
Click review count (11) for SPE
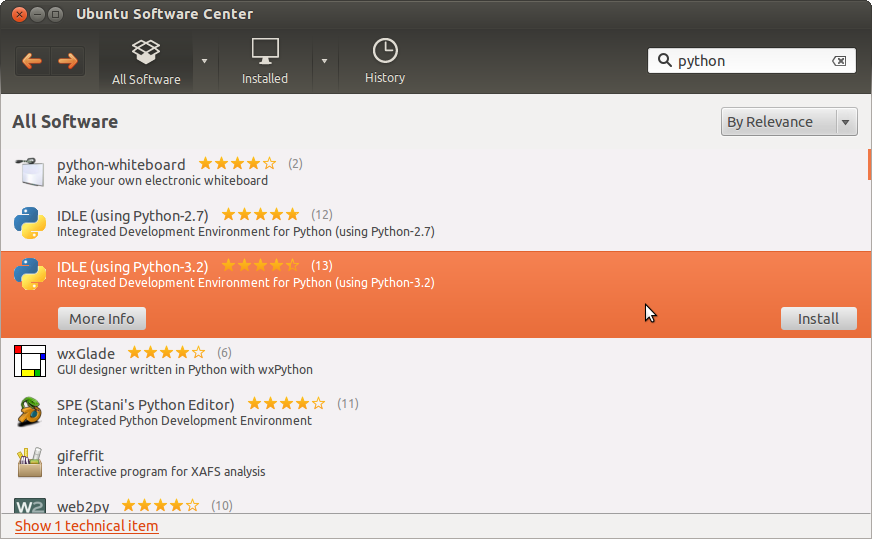pyautogui.click(x=348, y=404)
